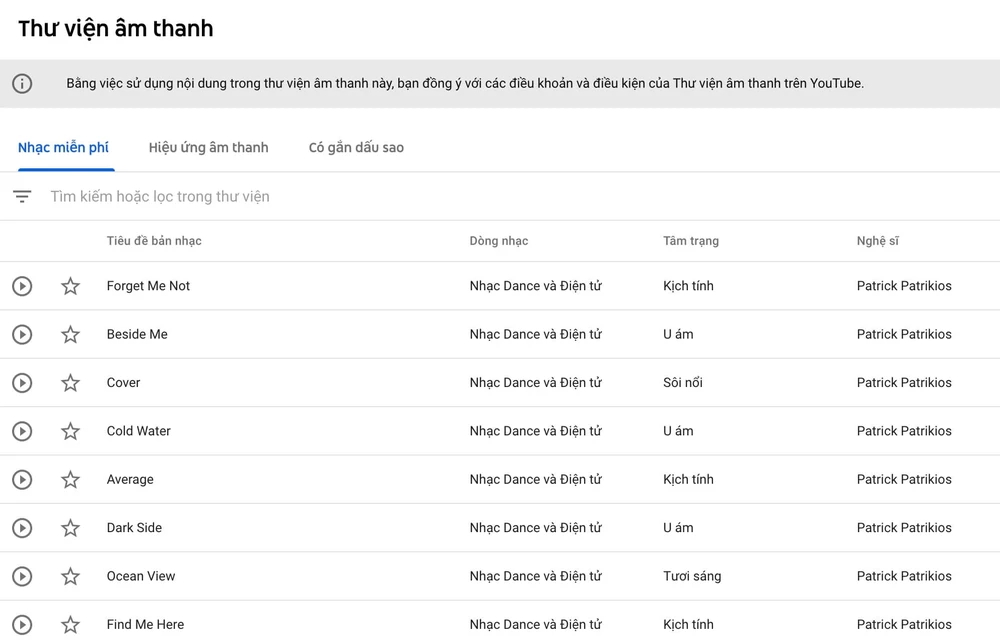Click the library search and filter field
This screenshot has height=644, width=1000.
(x=400, y=197)
